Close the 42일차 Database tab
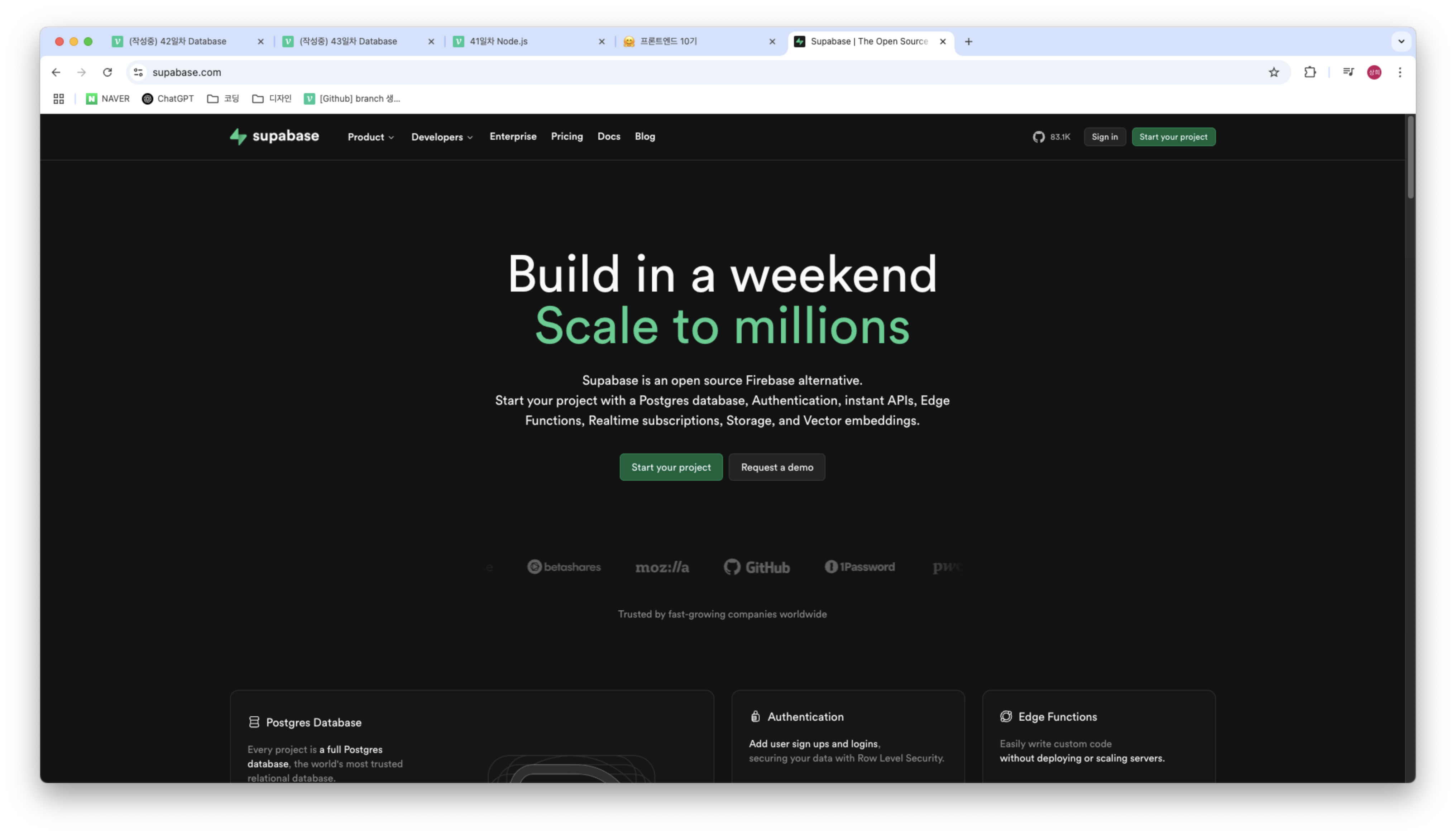The width and height of the screenshot is (1456, 836). tap(261, 41)
